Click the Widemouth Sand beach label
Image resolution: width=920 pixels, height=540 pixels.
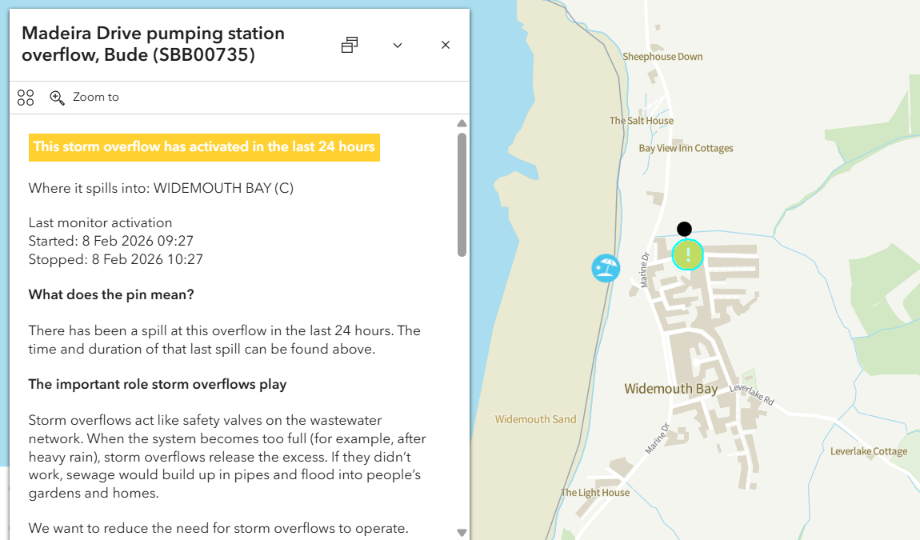point(535,419)
